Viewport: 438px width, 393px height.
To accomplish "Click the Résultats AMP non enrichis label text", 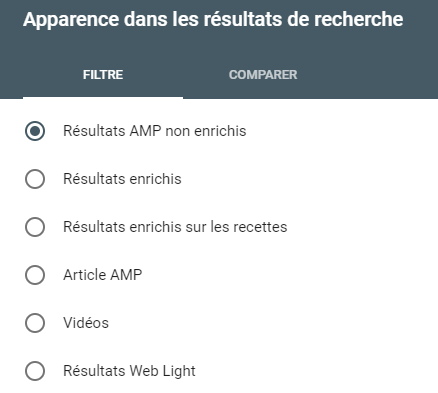I will pyautogui.click(x=155, y=131).
